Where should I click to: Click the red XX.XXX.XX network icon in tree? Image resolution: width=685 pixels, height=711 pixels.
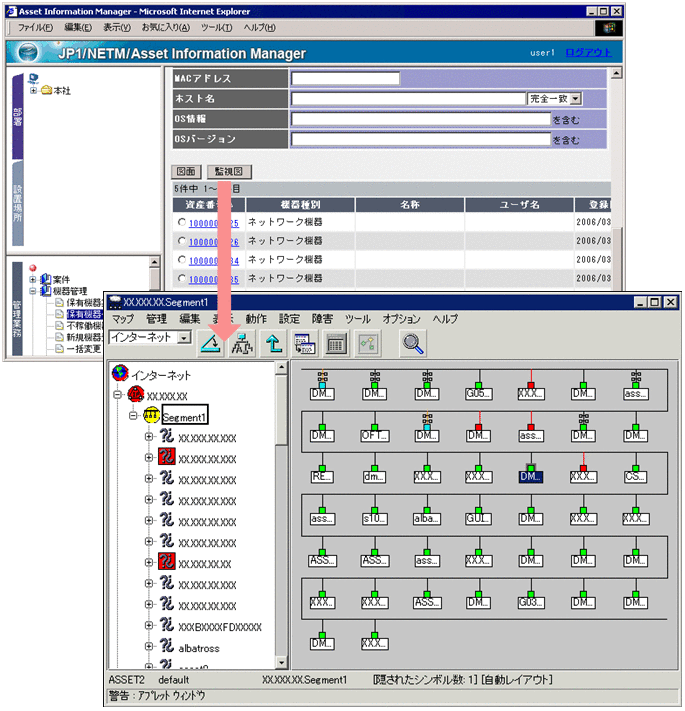coord(136,394)
